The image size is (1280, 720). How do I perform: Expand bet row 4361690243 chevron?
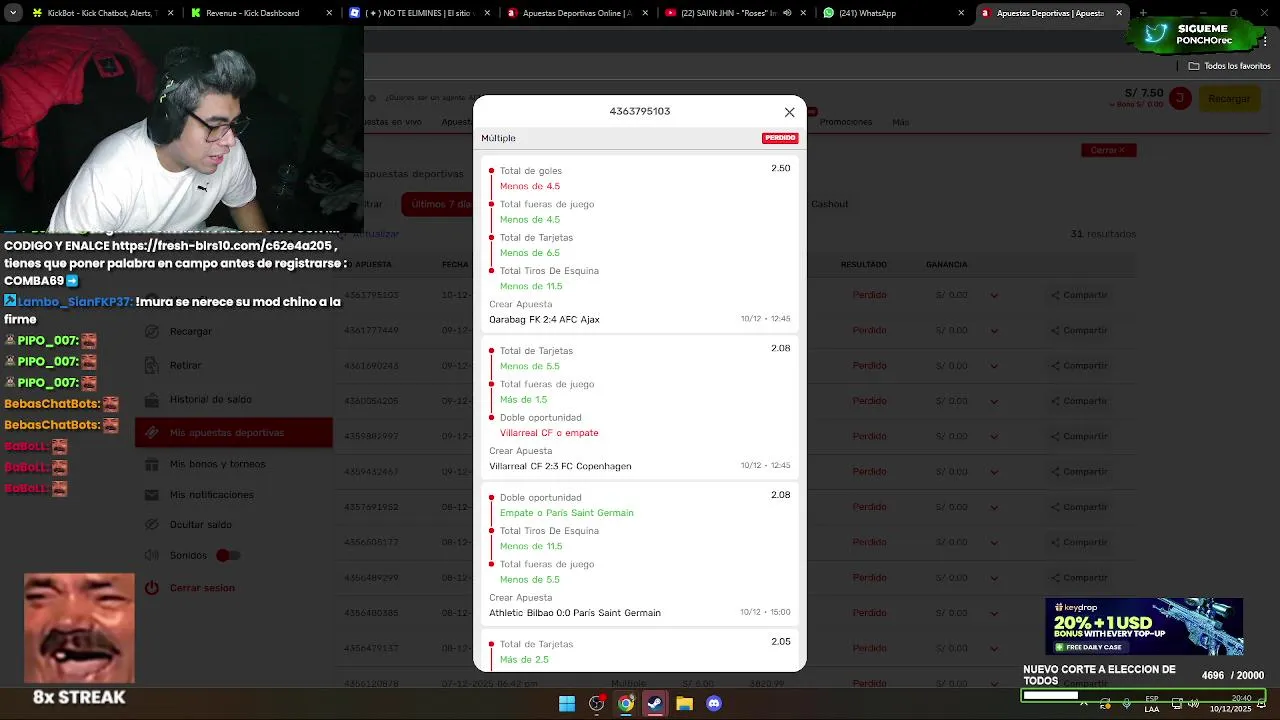tap(993, 366)
